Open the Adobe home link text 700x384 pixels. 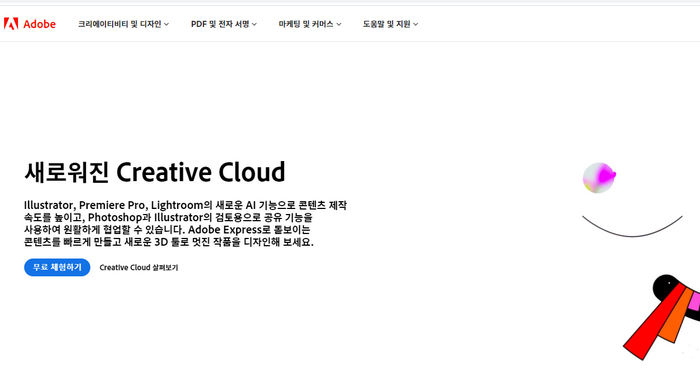pyautogui.click(x=39, y=24)
